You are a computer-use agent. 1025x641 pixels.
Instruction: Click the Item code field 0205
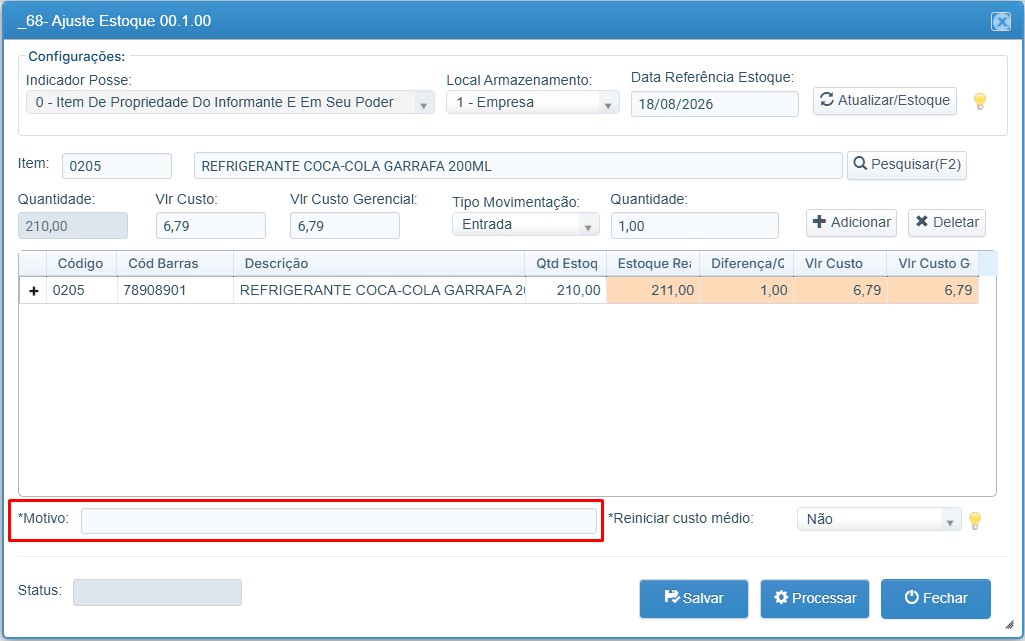pos(117,166)
